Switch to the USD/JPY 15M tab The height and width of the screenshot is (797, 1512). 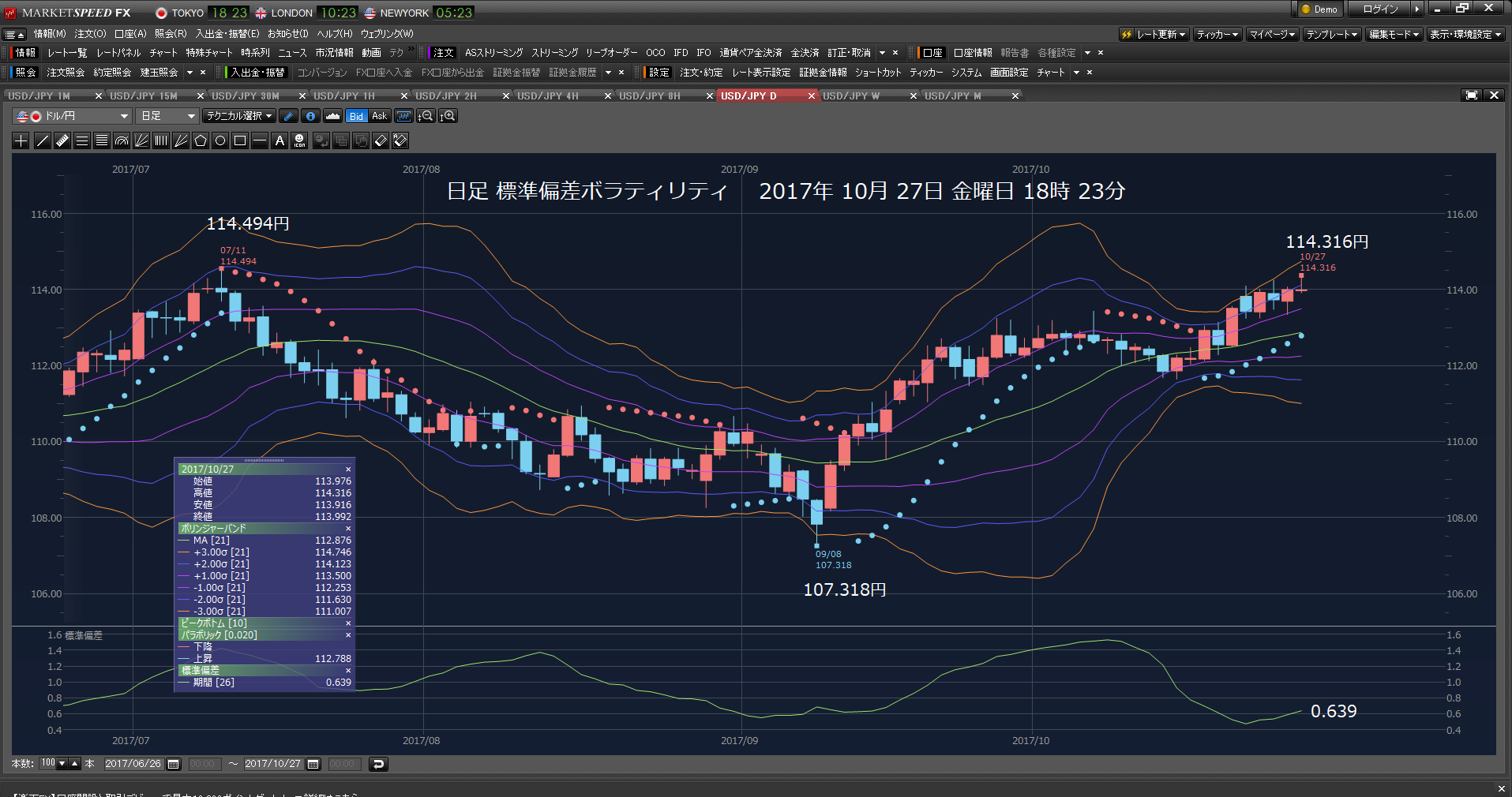144,95
